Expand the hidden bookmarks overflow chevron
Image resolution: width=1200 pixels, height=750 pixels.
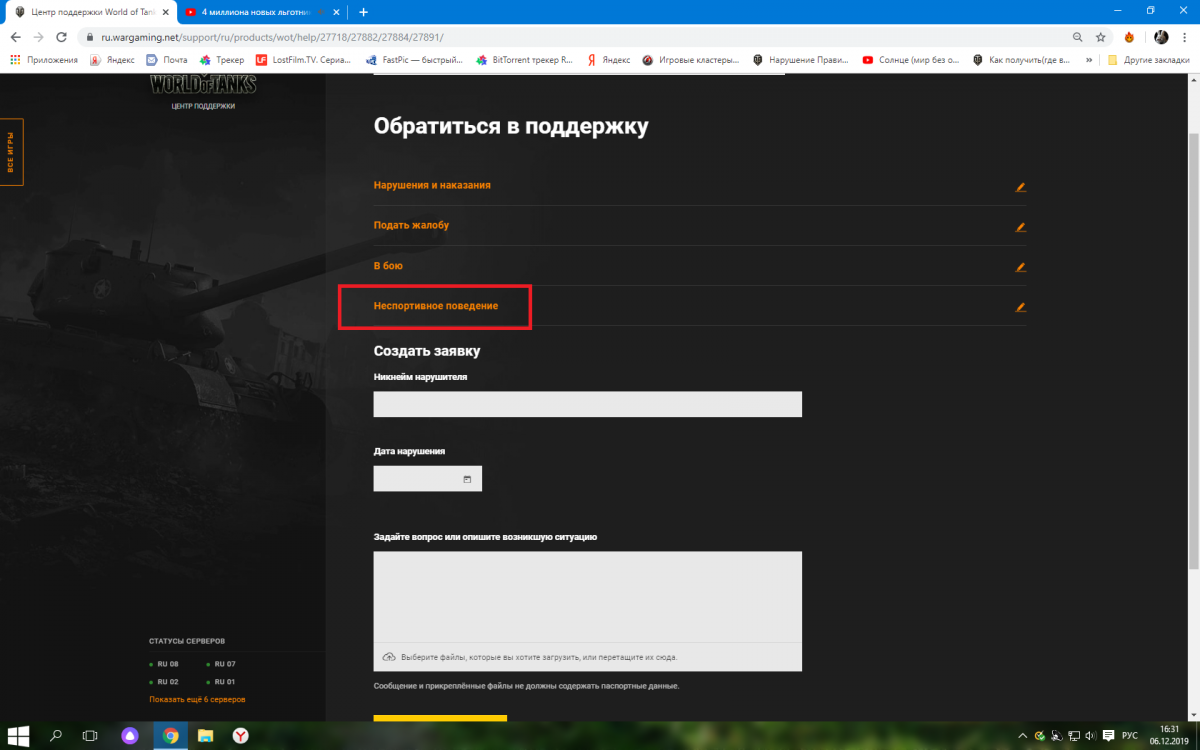coord(1088,60)
